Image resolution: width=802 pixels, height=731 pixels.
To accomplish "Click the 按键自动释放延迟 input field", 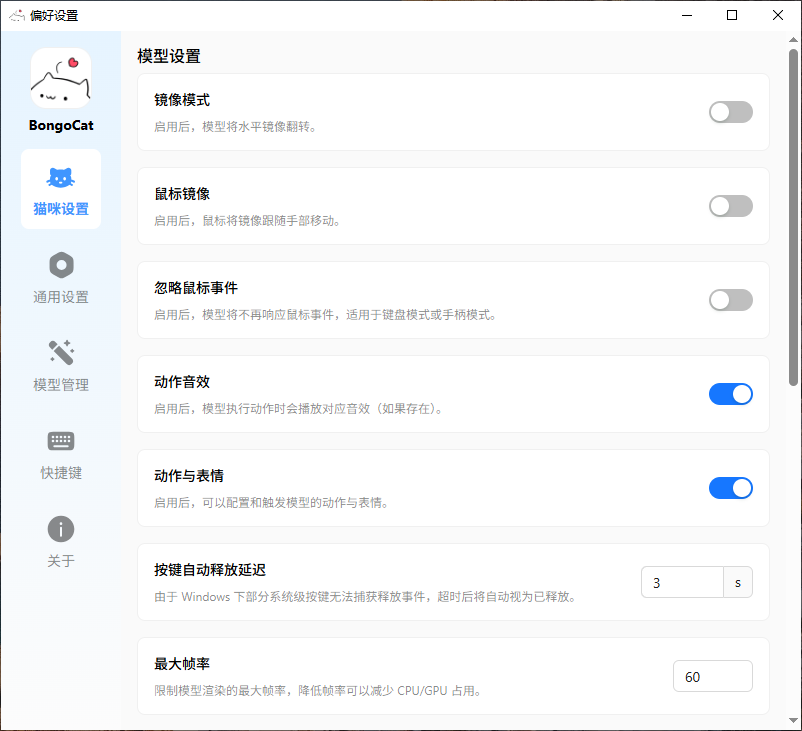I will [682, 582].
